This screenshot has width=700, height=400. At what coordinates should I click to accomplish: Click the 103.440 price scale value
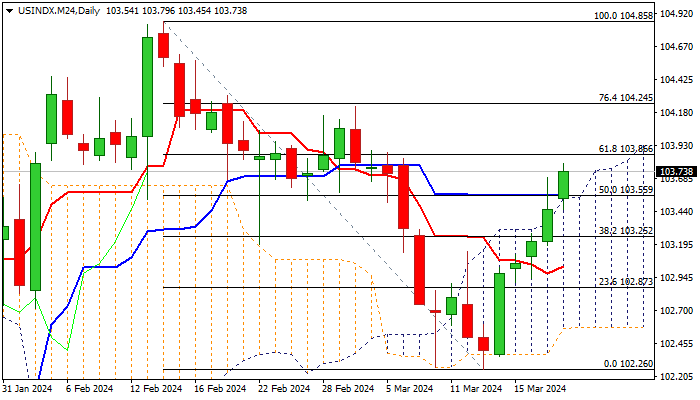tap(676, 212)
